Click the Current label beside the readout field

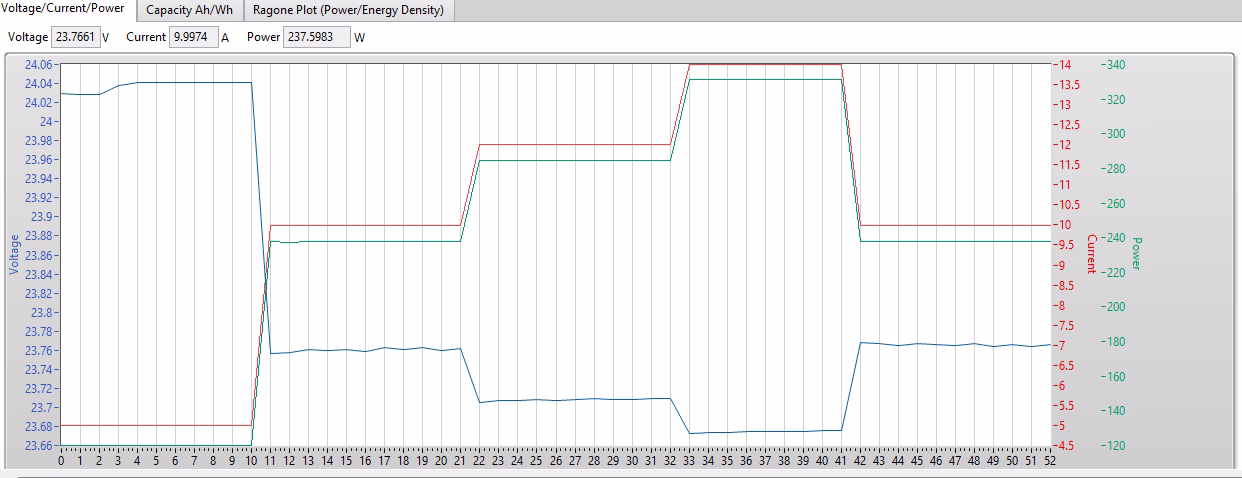coord(146,37)
